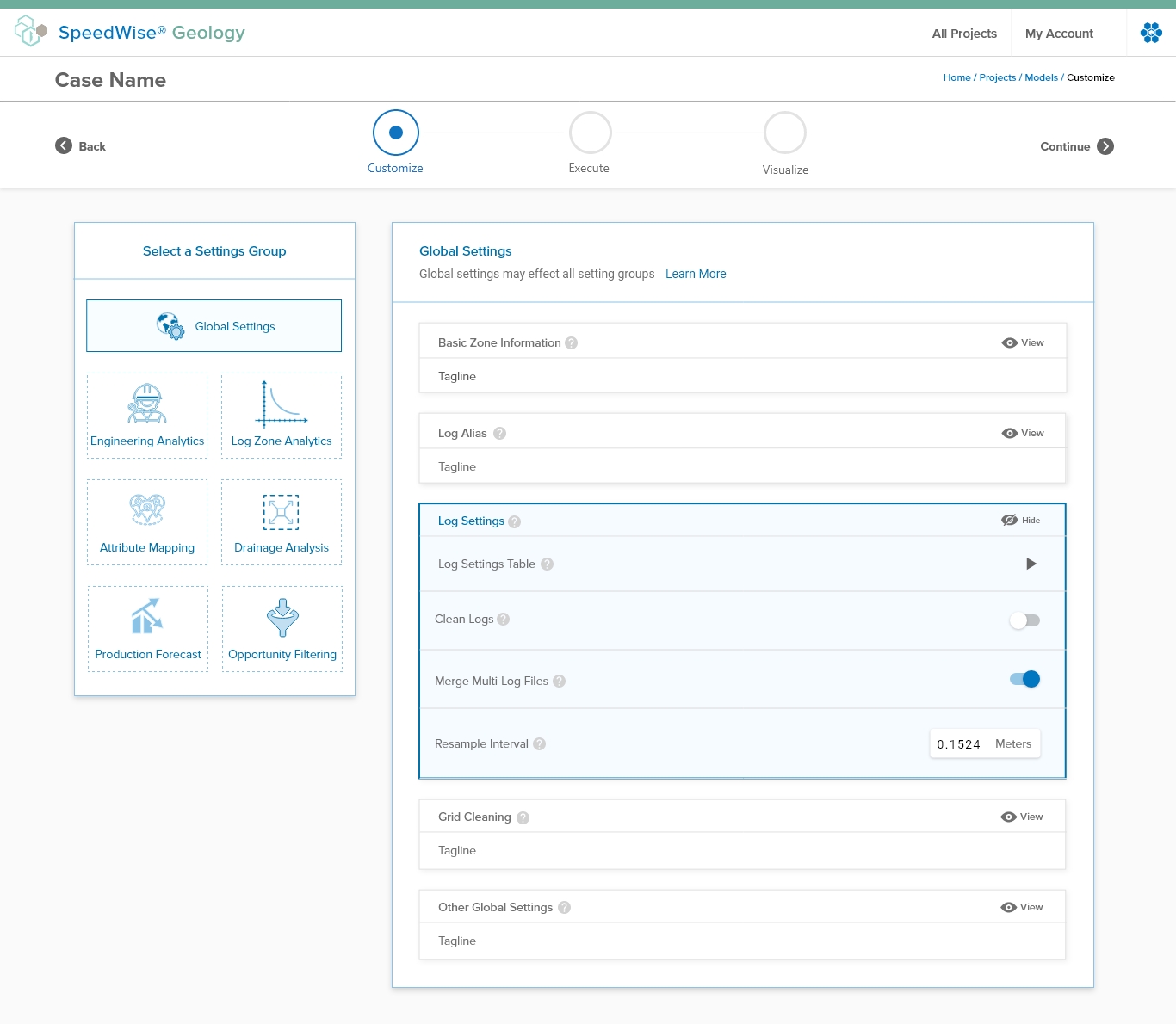Click the Continue button
The width and height of the screenshot is (1176, 1024).
pyautogui.click(x=1076, y=146)
